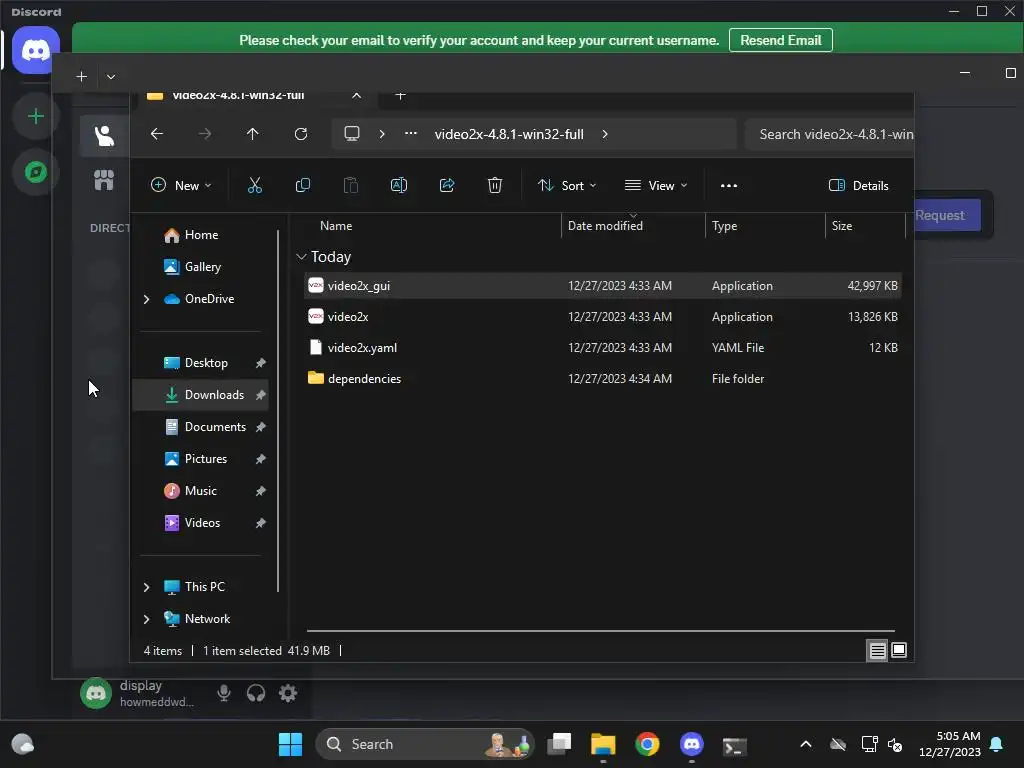Click the Copy icon in toolbar

(302, 185)
